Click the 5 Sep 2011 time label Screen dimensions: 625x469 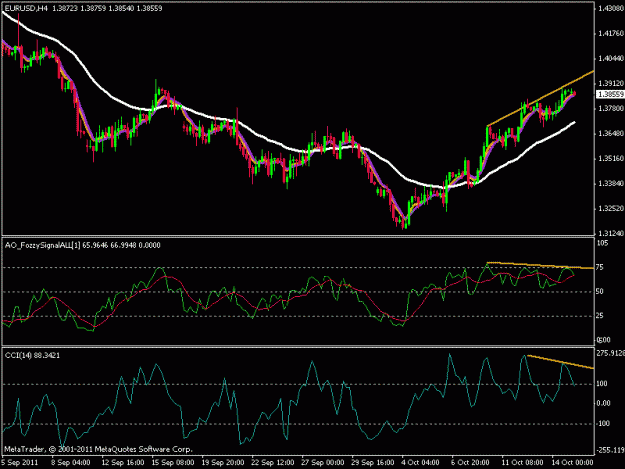coord(20,462)
